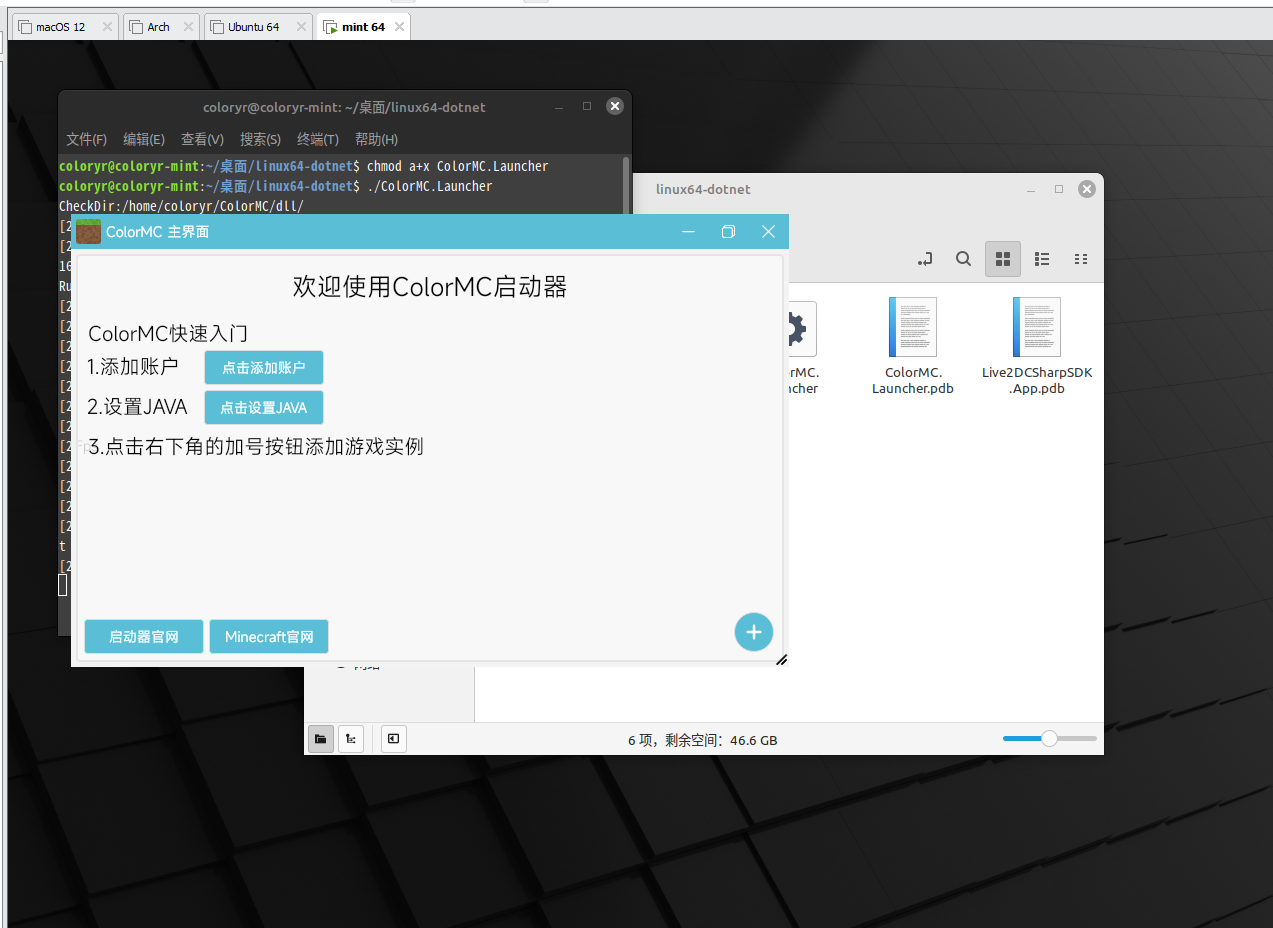
Task: Select the ColorMC.Launcher executable gear icon
Action: tap(801, 328)
